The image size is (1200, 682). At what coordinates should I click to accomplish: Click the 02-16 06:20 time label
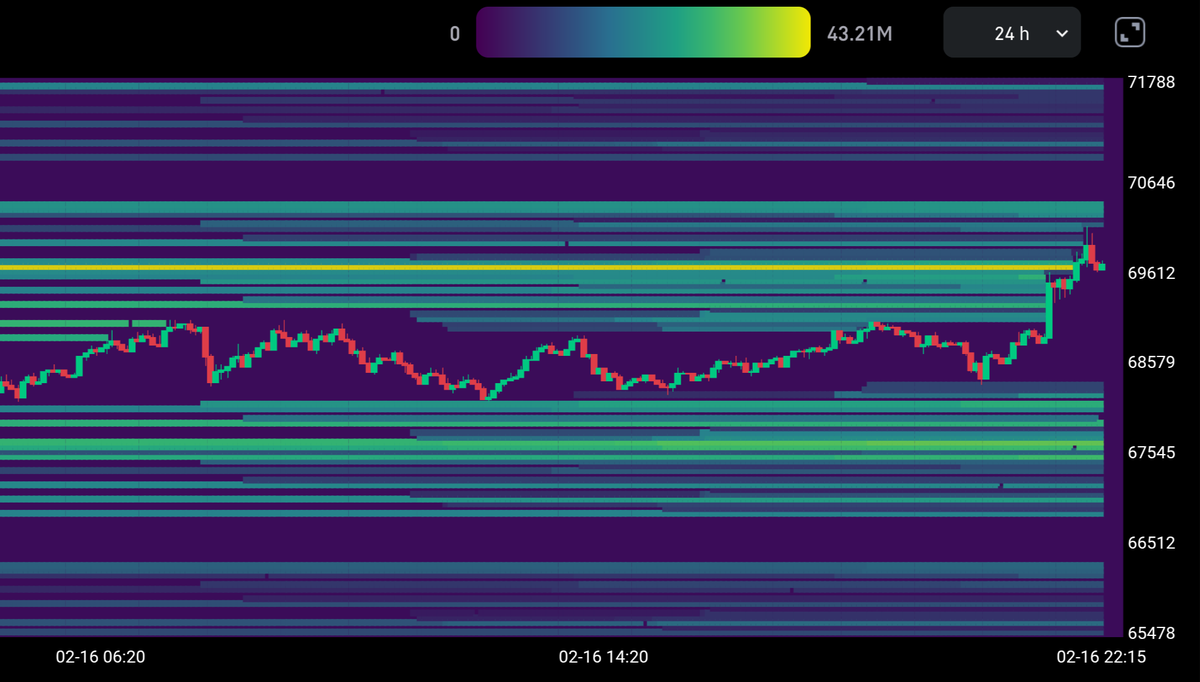[x=100, y=657]
